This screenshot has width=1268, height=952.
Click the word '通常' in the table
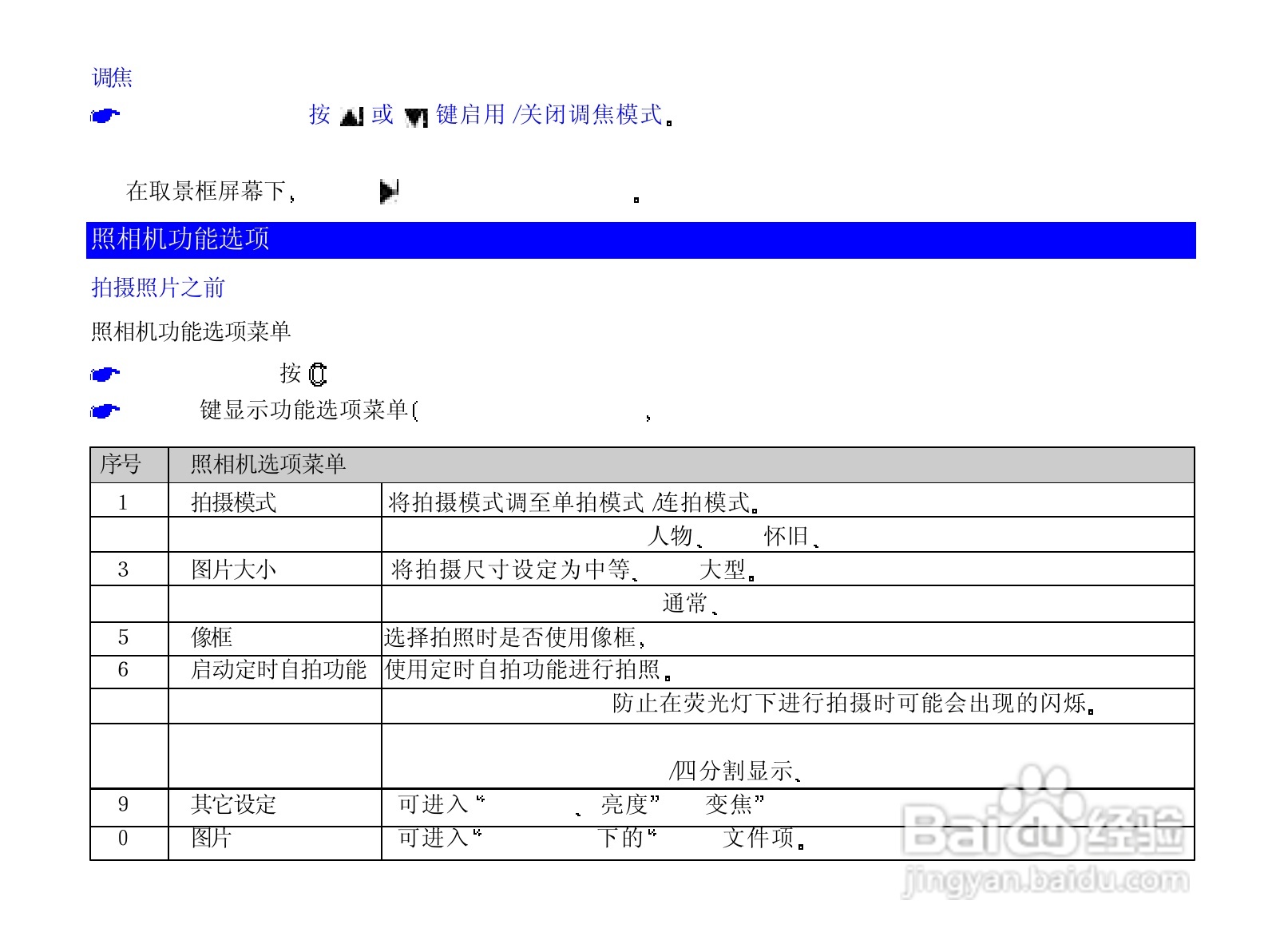click(685, 603)
